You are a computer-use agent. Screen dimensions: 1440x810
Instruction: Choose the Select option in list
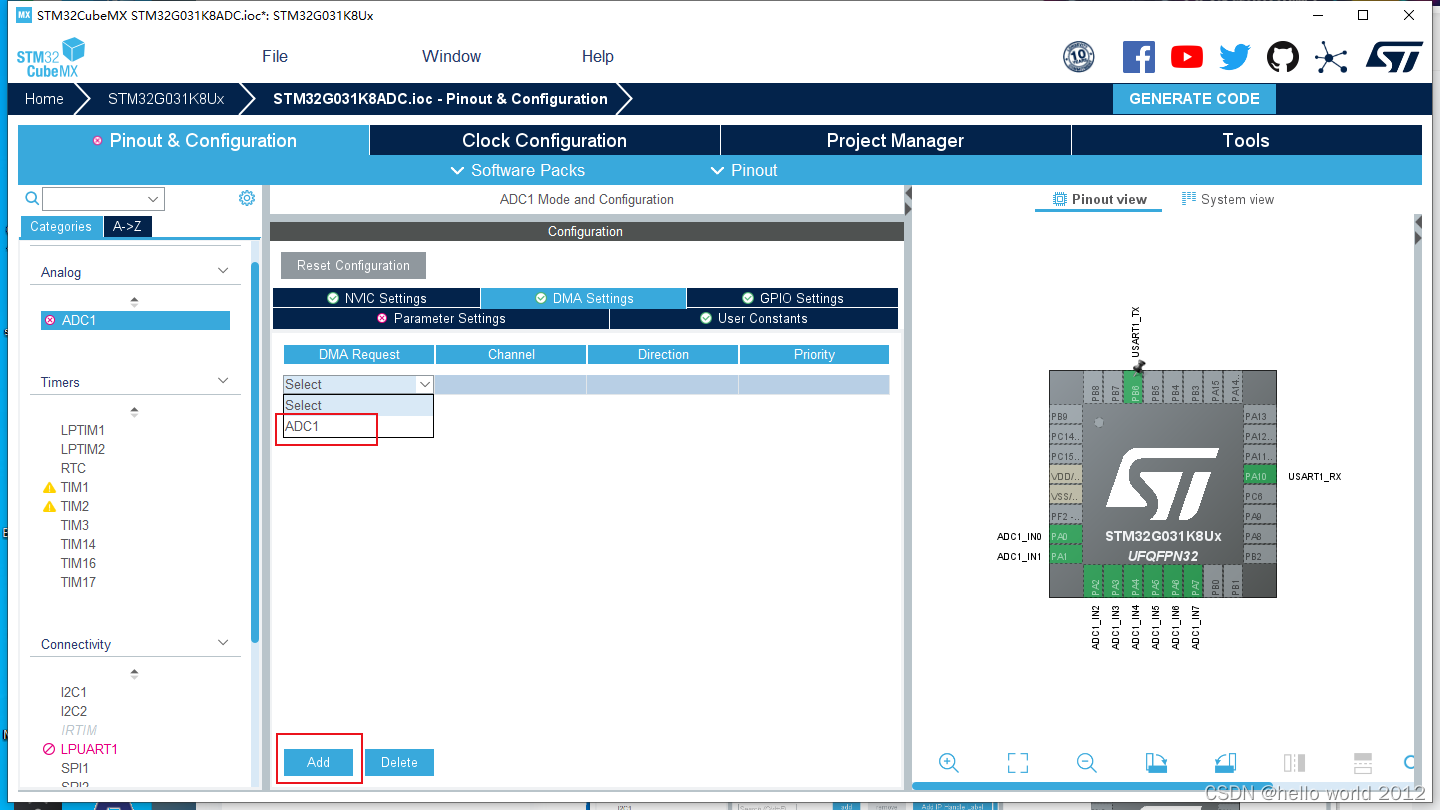pyautogui.click(x=359, y=405)
